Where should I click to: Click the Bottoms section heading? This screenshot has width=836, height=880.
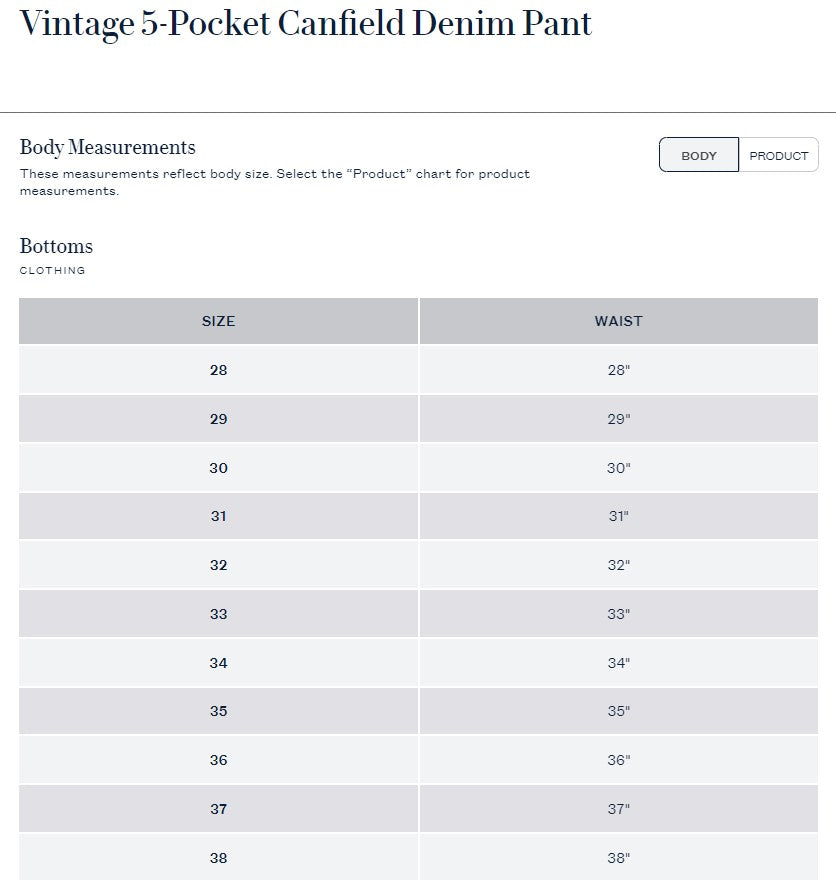point(56,246)
